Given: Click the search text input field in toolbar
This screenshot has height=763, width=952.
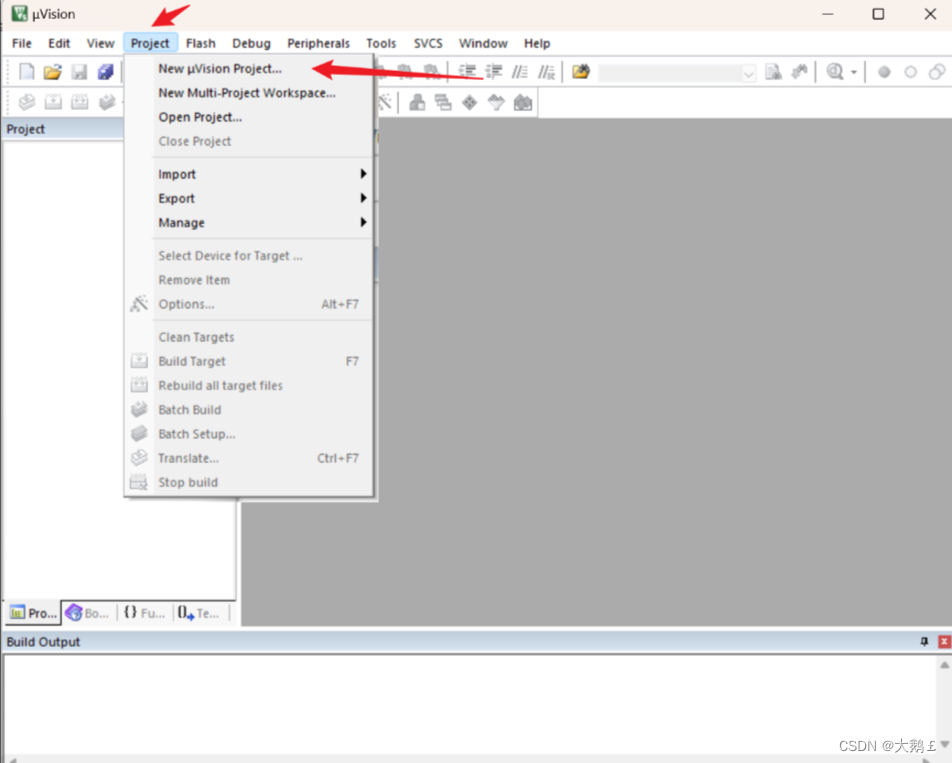Looking at the screenshot, I should click(670, 73).
